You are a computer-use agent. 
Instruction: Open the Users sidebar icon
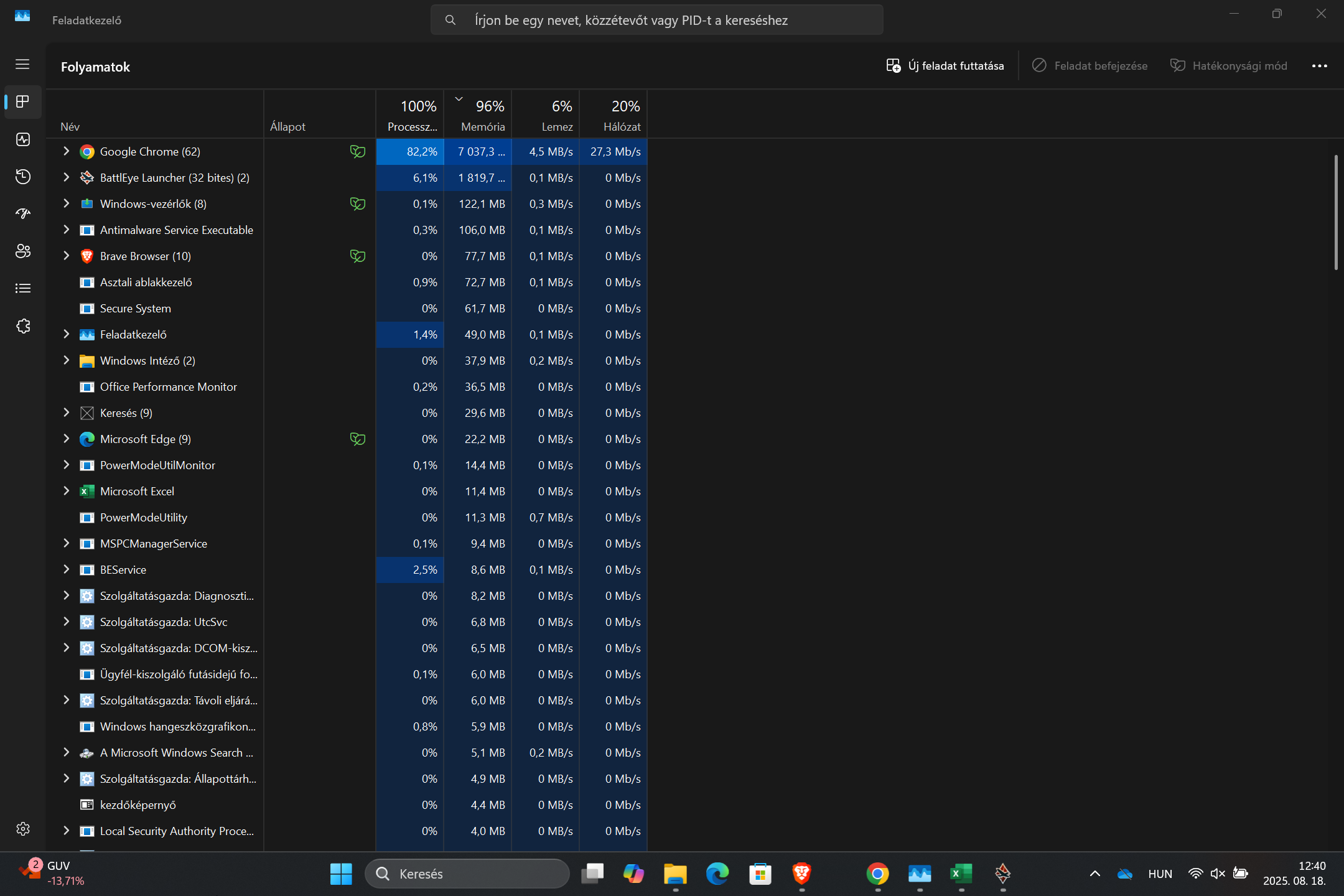tap(23, 251)
